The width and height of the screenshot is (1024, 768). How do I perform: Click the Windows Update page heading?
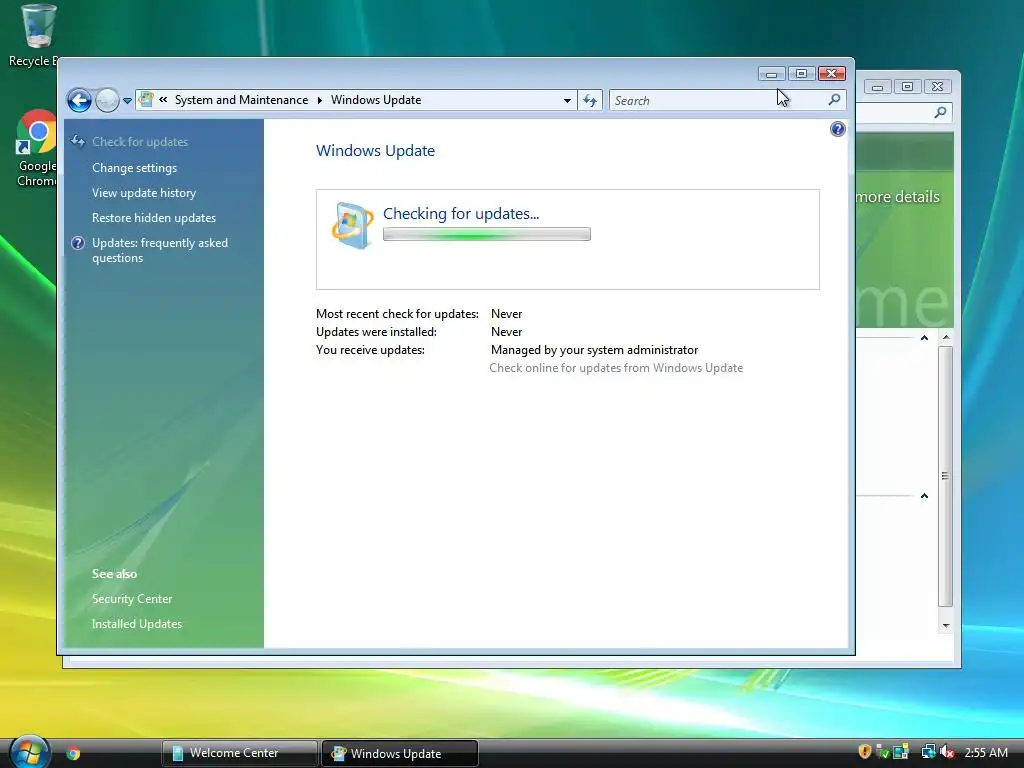375,151
